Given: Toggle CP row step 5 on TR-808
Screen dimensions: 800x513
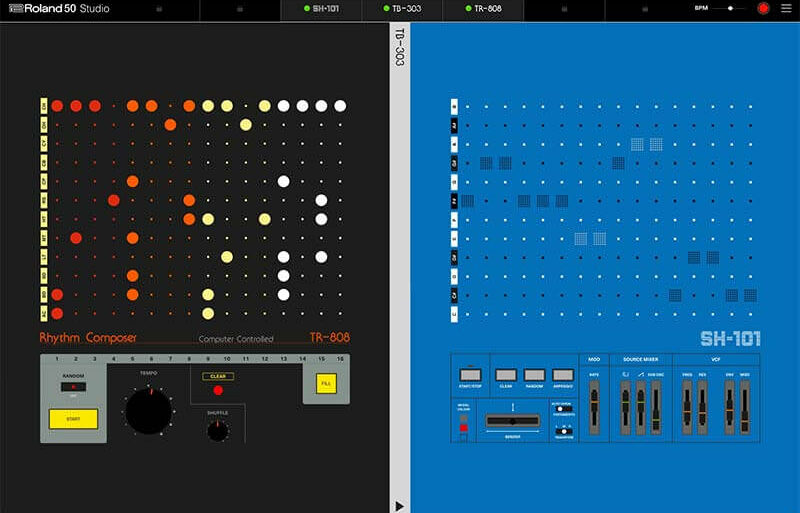Looking at the screenshot, I should click(133, 181).
